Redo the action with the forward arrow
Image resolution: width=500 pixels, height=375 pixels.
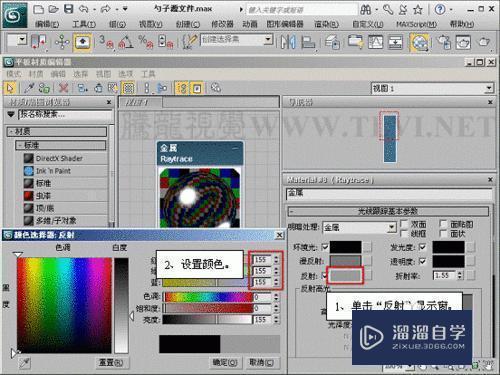106,9
